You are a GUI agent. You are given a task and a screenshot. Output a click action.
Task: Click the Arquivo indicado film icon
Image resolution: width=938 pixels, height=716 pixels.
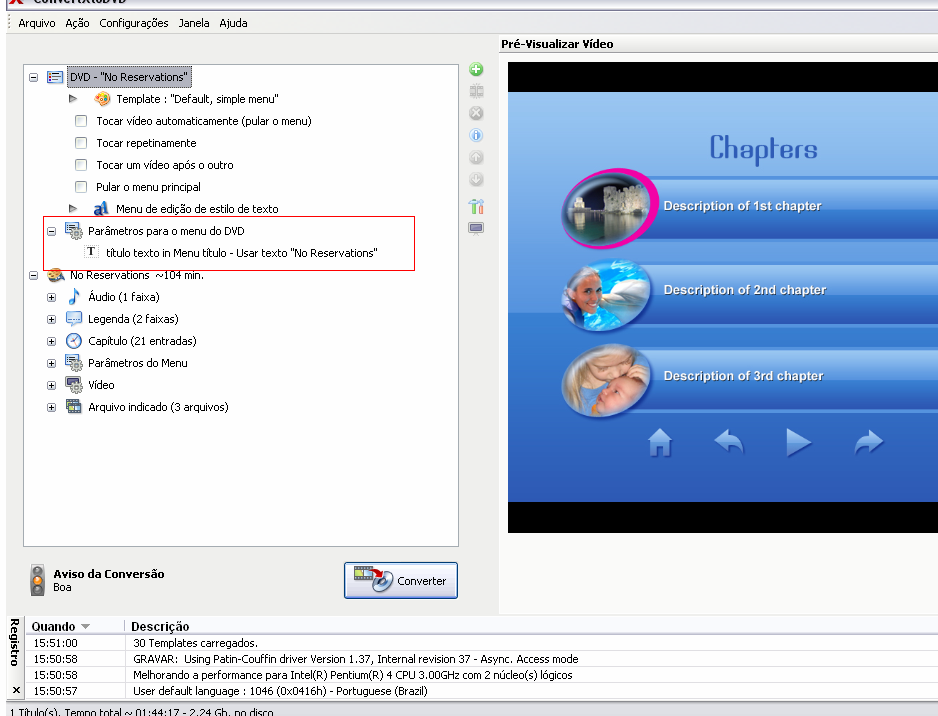pyautogui.click(x=74, y=407)
